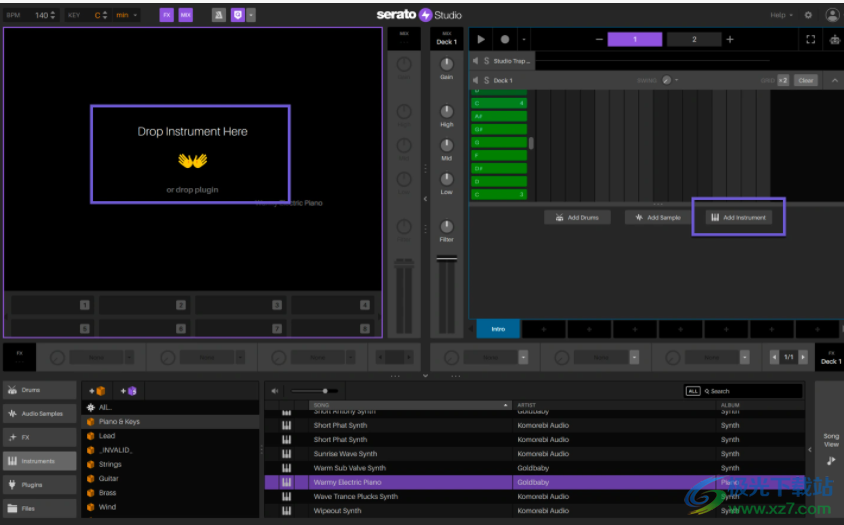The image size is (844, 525).
Task: Collapse the Song View panel chevron
Action: [x=810, y=449]
